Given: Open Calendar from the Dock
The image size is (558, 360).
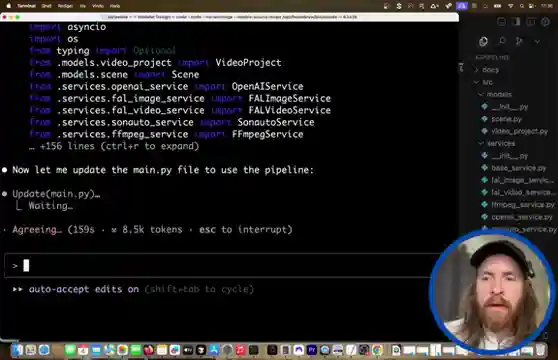Looking at the screenshot, I should click(83, 350).
